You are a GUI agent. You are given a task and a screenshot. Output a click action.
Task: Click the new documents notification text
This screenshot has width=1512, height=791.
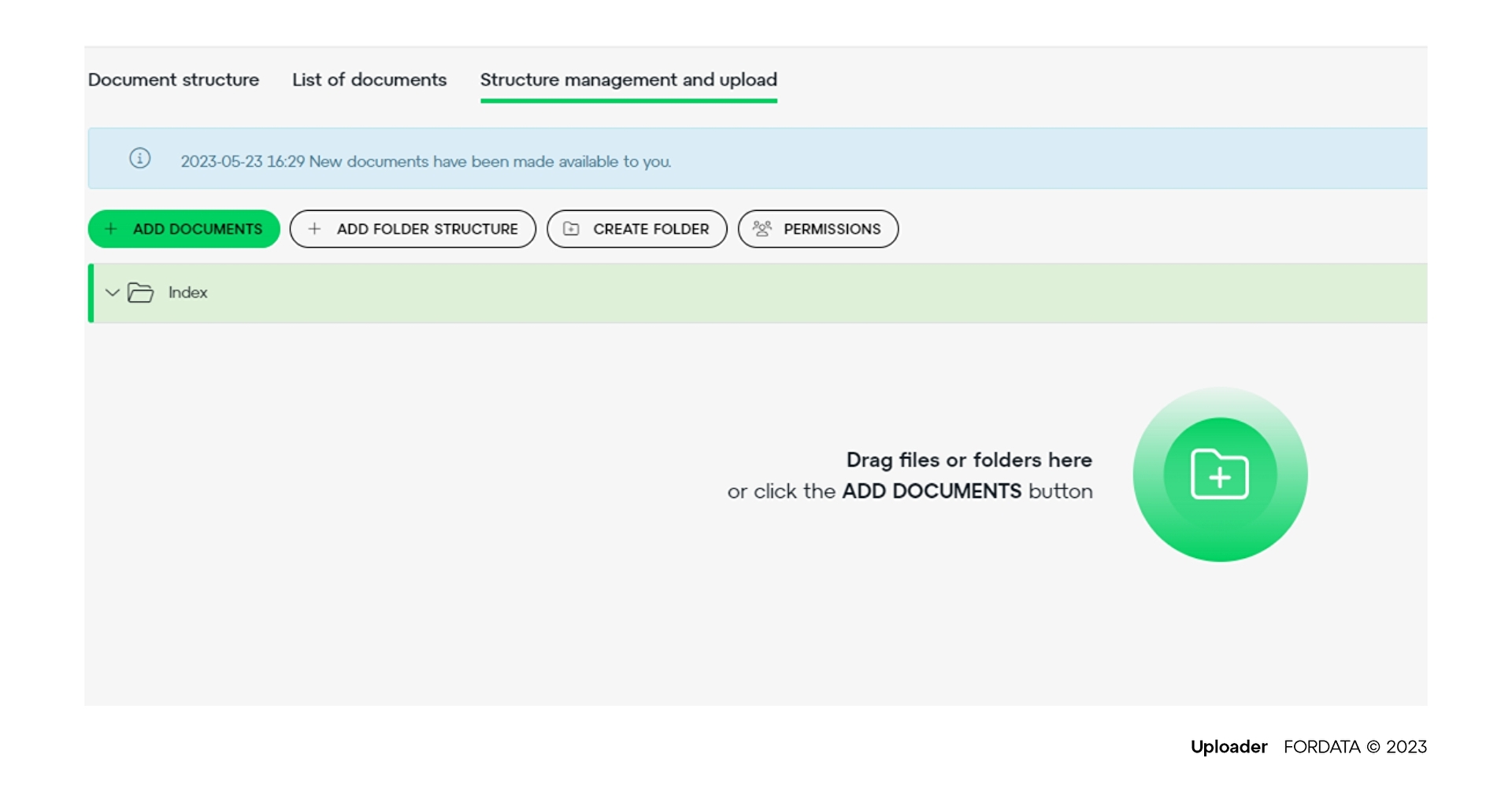pyautogui.click(x=426, y=161)
